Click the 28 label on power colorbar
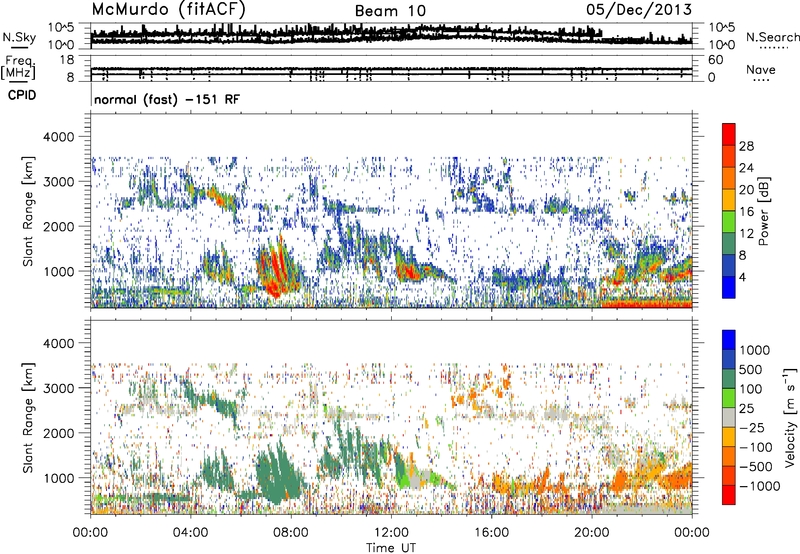The height and width of the screenshot is (554, 800). click(x=746, y=146)
